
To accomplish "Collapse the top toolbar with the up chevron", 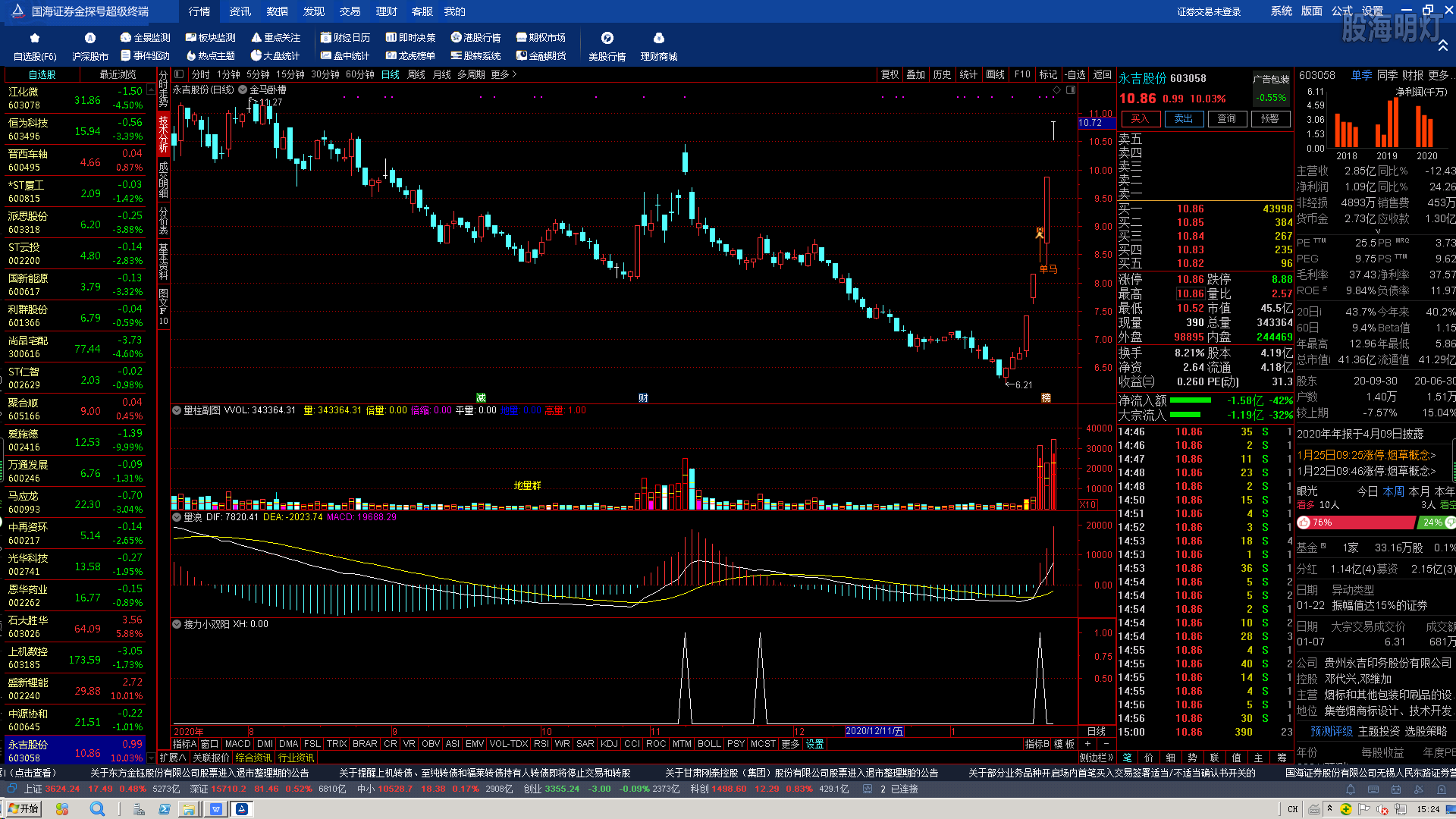I will click(x=1442, y=46).
